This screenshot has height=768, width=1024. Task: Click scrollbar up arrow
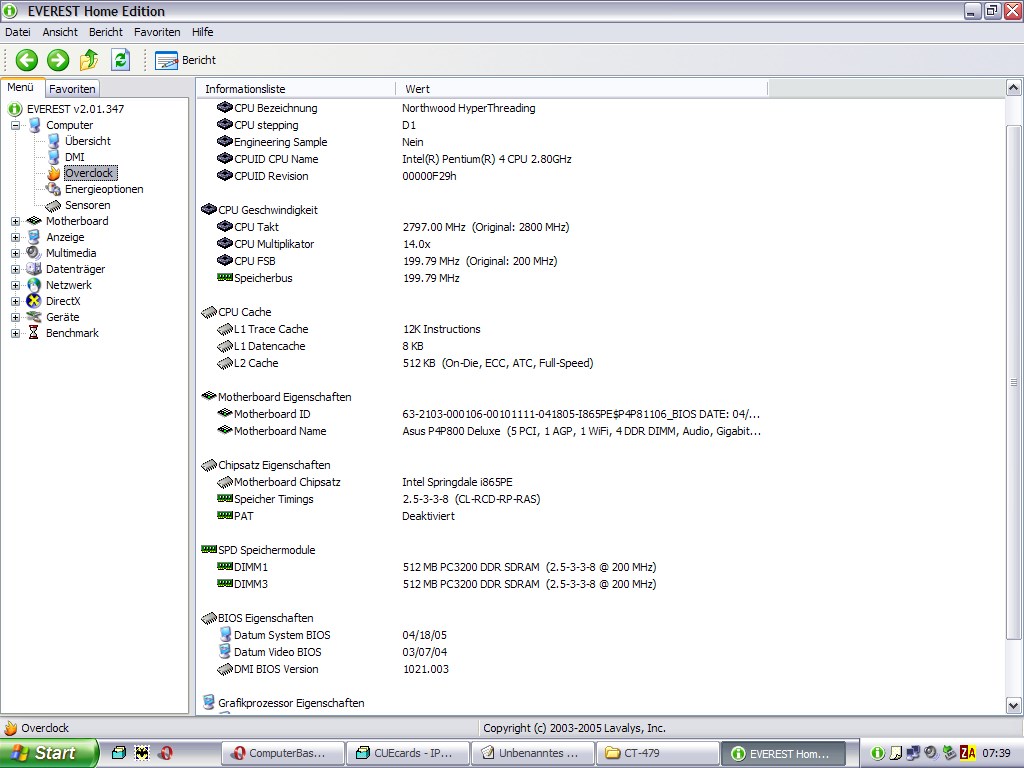tap(1013, 88)
